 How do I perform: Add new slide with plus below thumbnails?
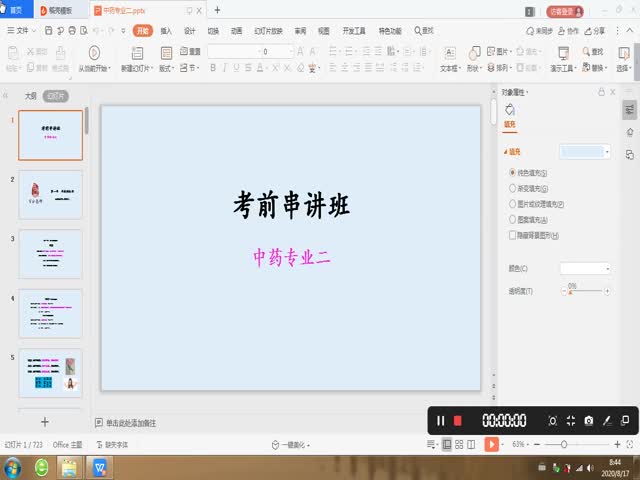(x=45, y=422)
